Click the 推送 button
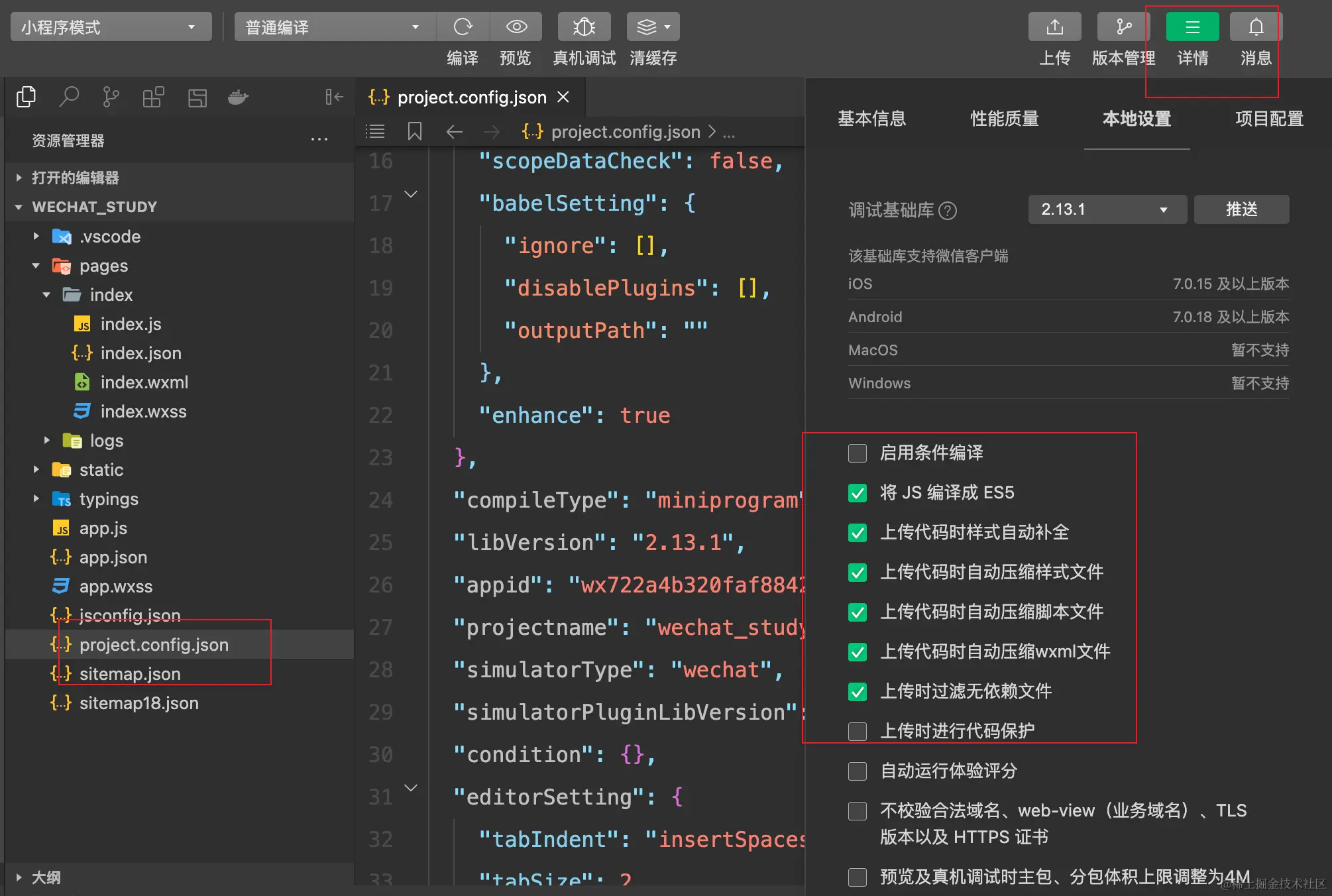This screenshot has width=1332, height=896. pos(1241,209)
